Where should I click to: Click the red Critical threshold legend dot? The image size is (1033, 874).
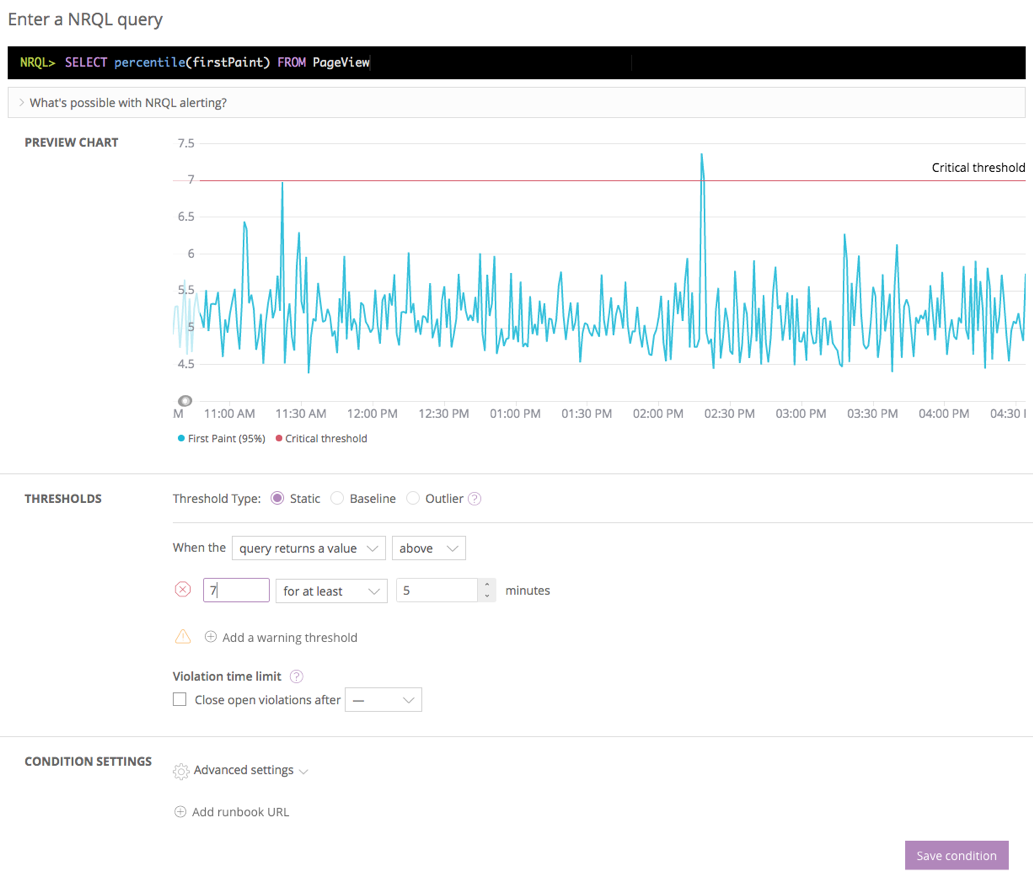(279, 438)
